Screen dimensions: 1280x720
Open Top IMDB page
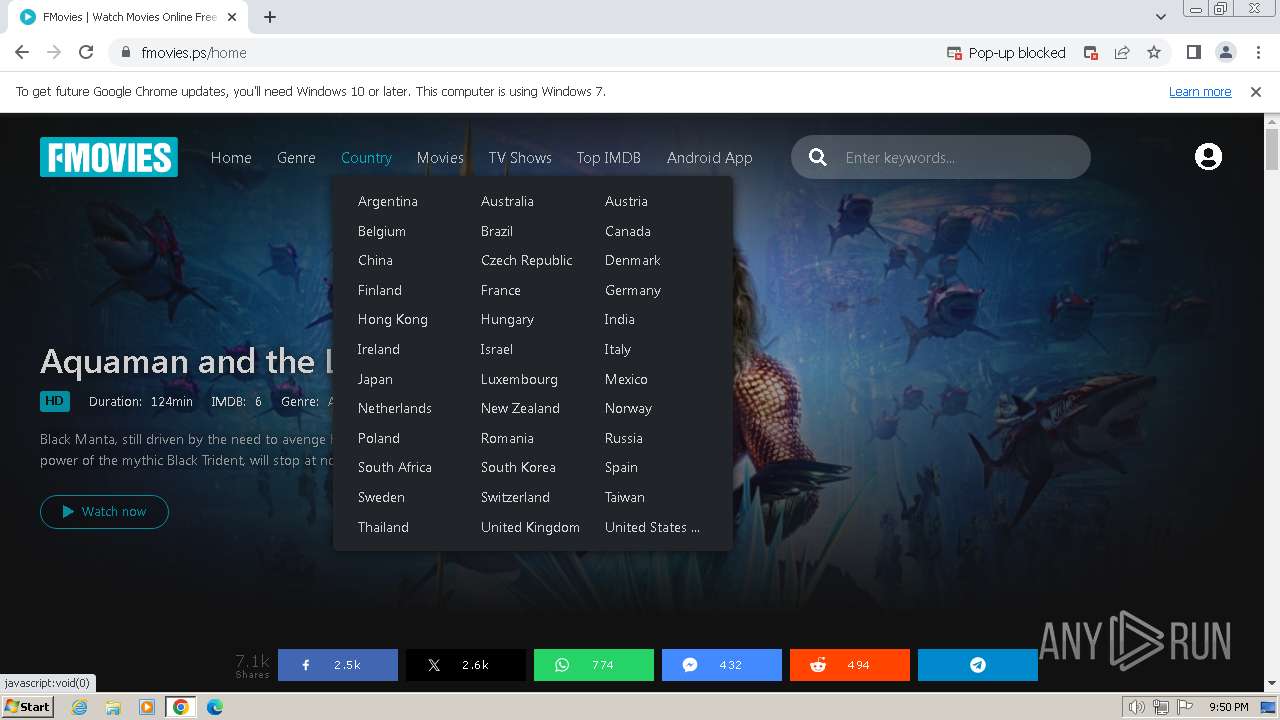pyautogui.click(x=608, y=158)
